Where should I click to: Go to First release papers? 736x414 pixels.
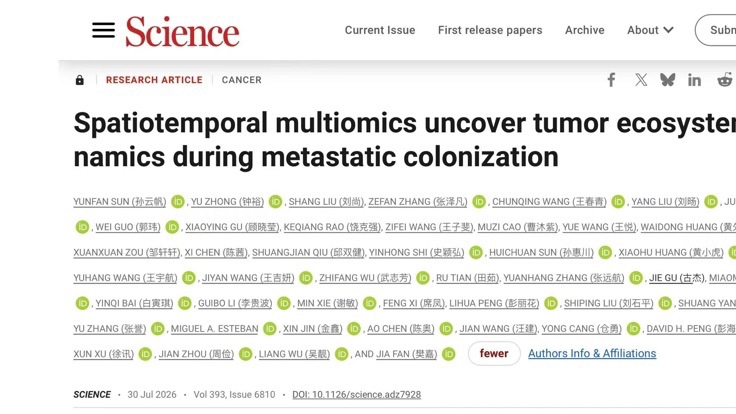pyautogui.click(x=490, y=30)
